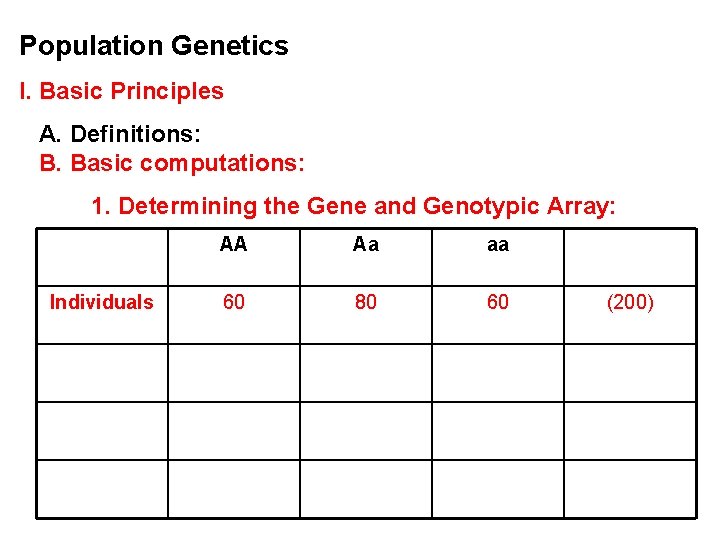The height and width of the screenshot is (540, 720).
Task: Click the empty top-left table header cell
Action: pyautogui.click(x=102, y=257)
